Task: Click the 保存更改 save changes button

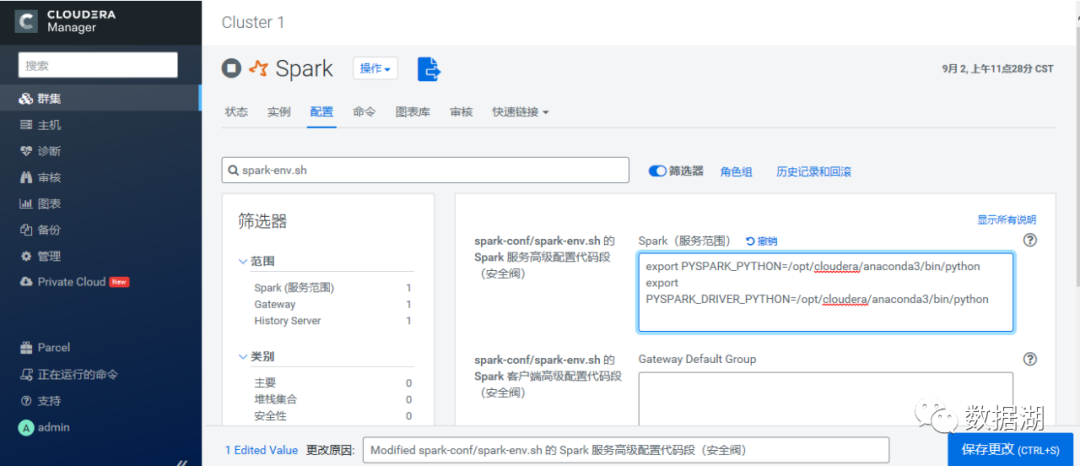Action: point(1010,449)
